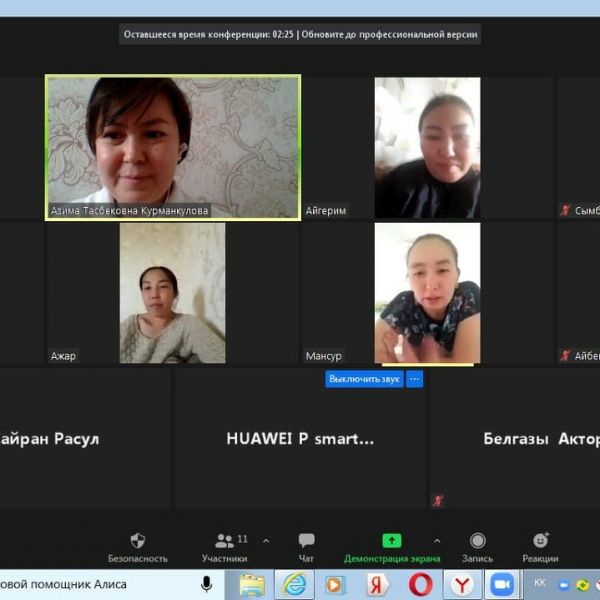
Task: Click the Обновите до профессиональной версии link
Action: (x=392, y=34)
